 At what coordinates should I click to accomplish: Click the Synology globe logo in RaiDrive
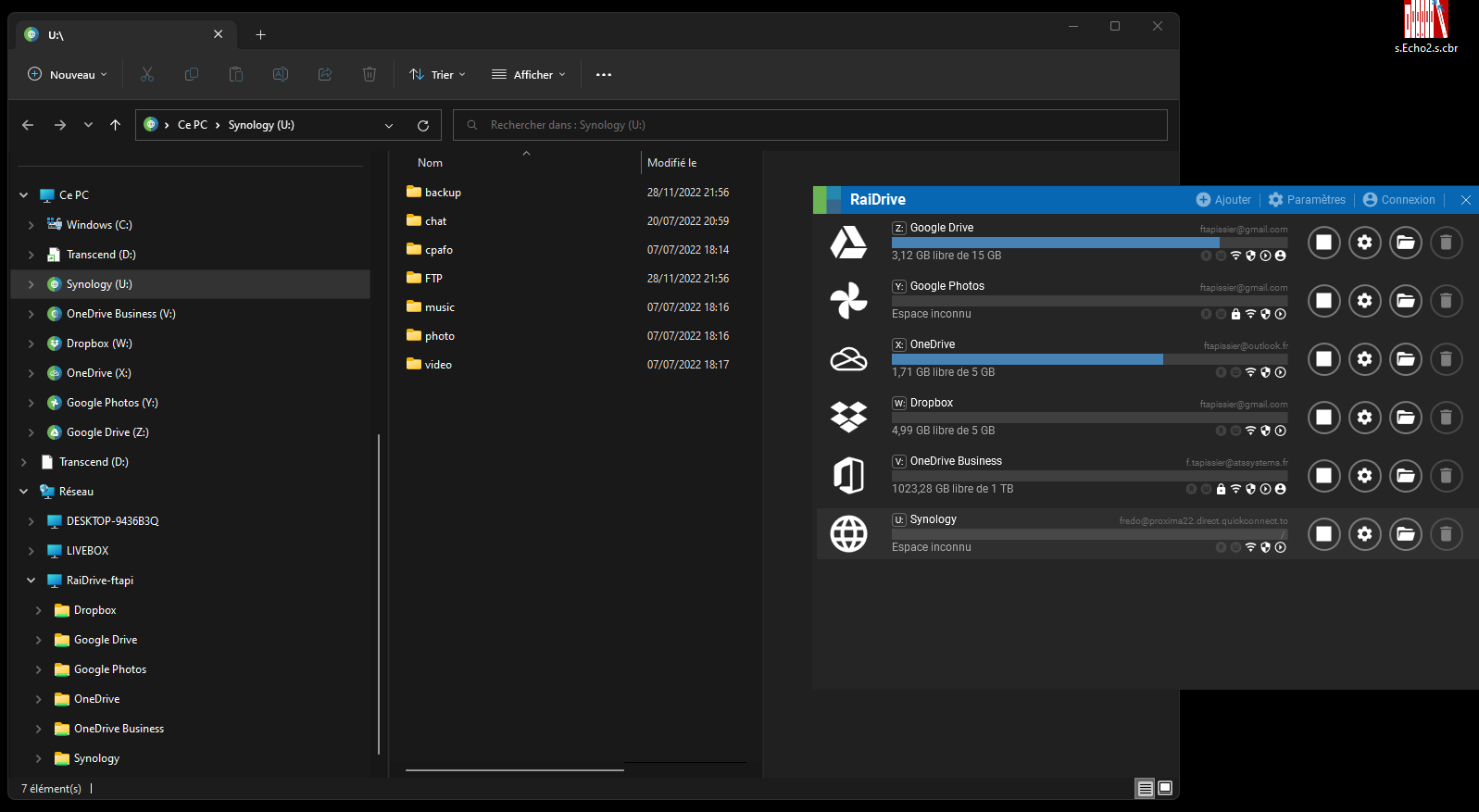pos(848,534)
